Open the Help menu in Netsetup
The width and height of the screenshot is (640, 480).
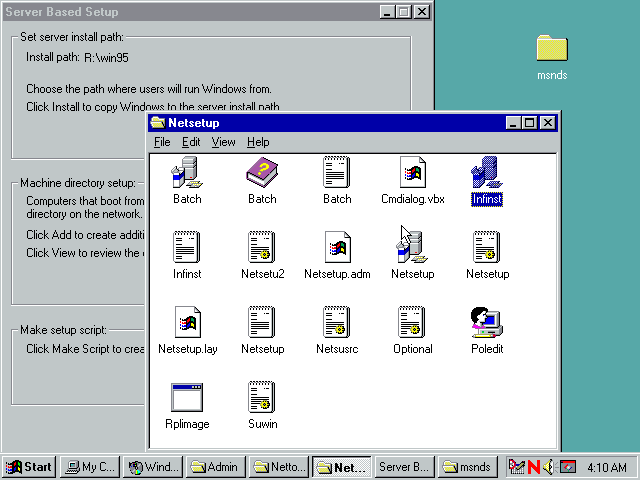[x=258, y=142]
